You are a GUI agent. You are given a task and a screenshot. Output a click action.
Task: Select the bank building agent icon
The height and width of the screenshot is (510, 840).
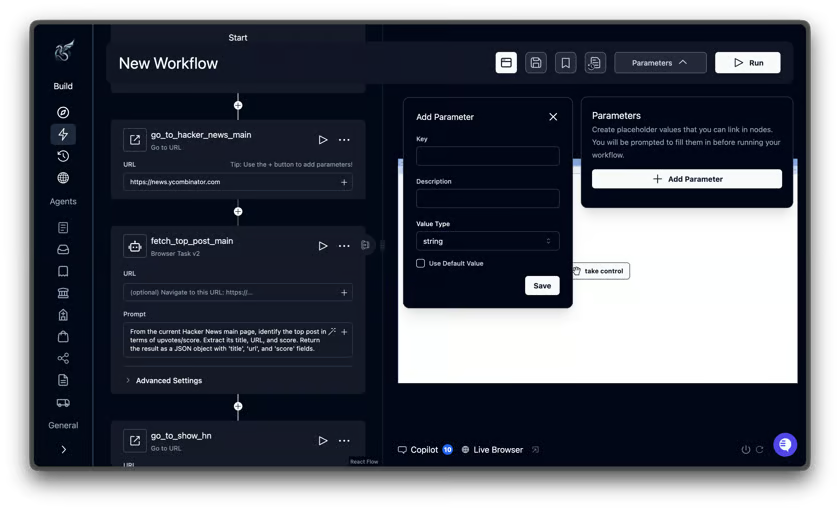tap(63, 293)
